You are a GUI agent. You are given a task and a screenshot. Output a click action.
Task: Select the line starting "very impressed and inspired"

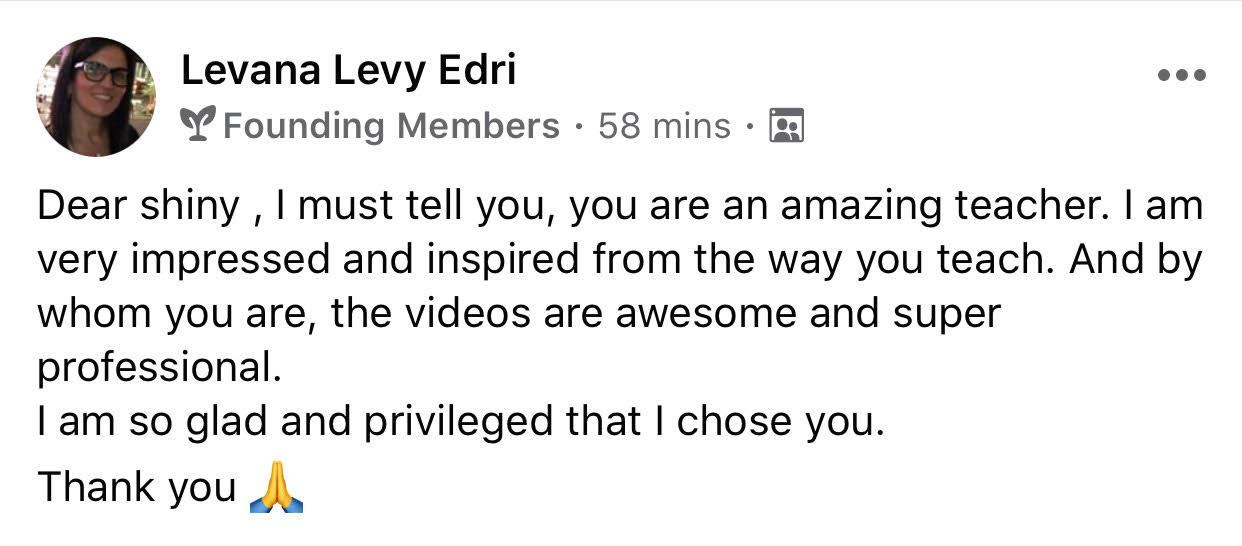click(620, 261)
